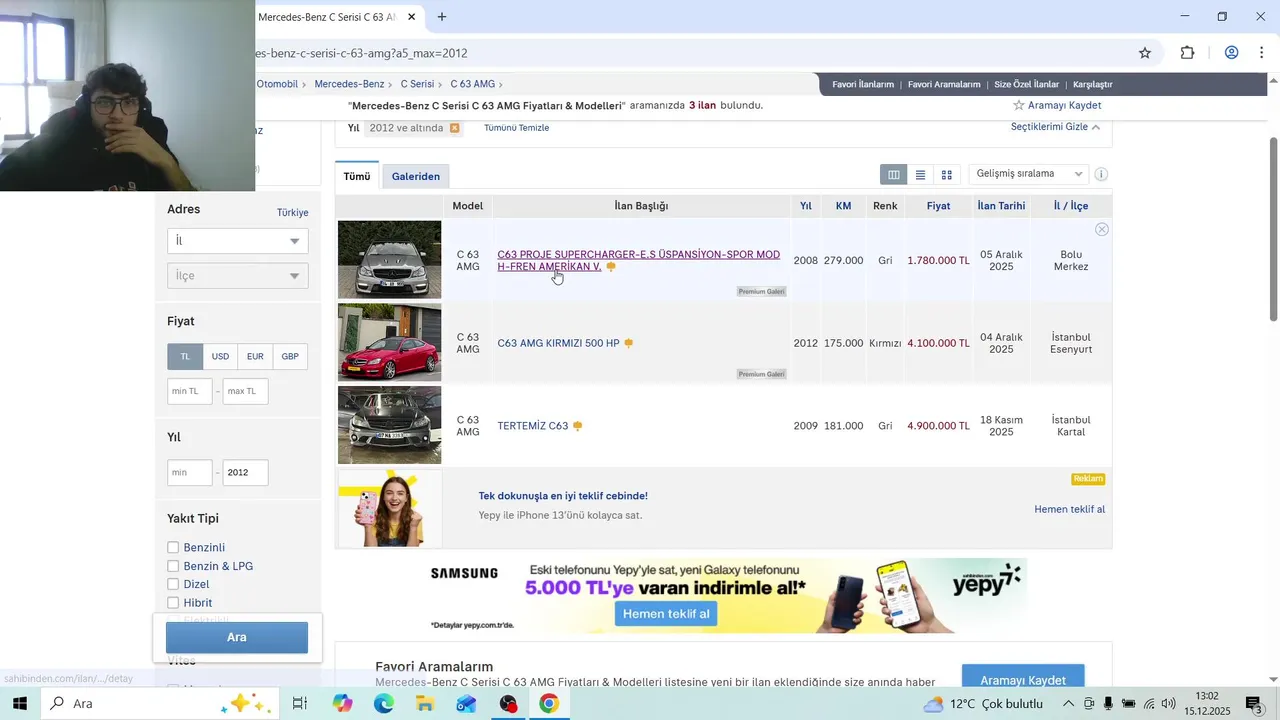Open Chrome from the taskbar
This screenshot has width=1280, height=720.
[548, 704]
